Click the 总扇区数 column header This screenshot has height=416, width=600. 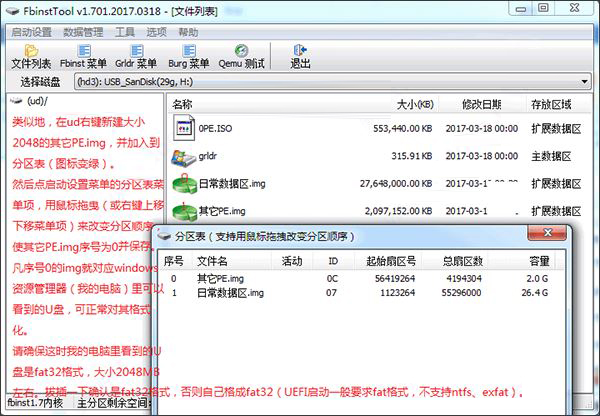463,261
